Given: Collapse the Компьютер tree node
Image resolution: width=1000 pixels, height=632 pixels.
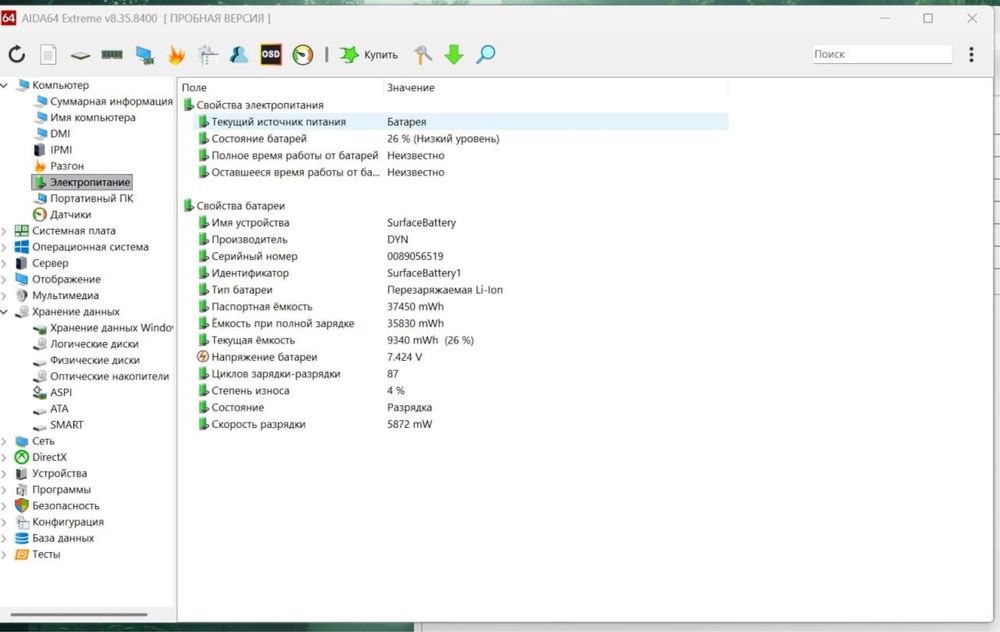Looking at the screenshot, I should tap(4, 85).
